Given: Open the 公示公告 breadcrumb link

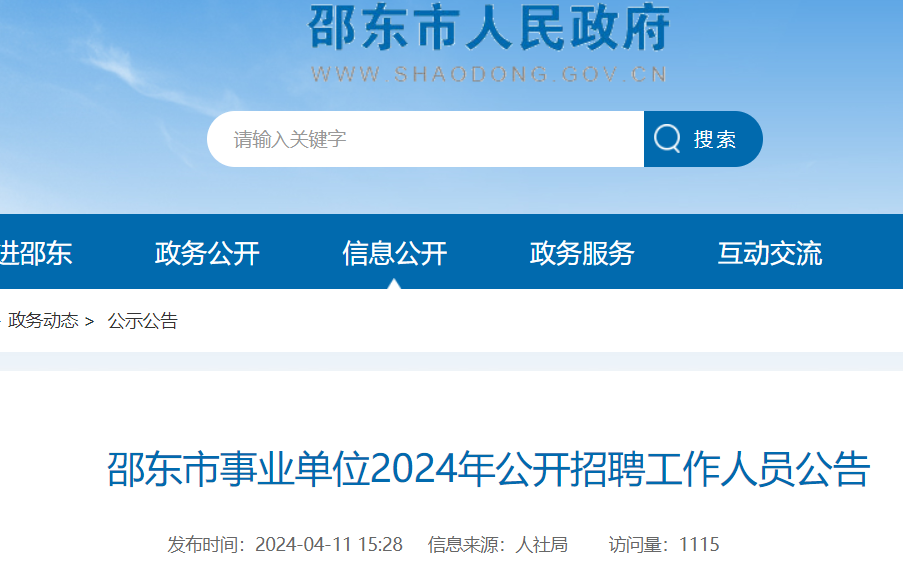Looking at the screenshot, I should [x=142, y=321].
